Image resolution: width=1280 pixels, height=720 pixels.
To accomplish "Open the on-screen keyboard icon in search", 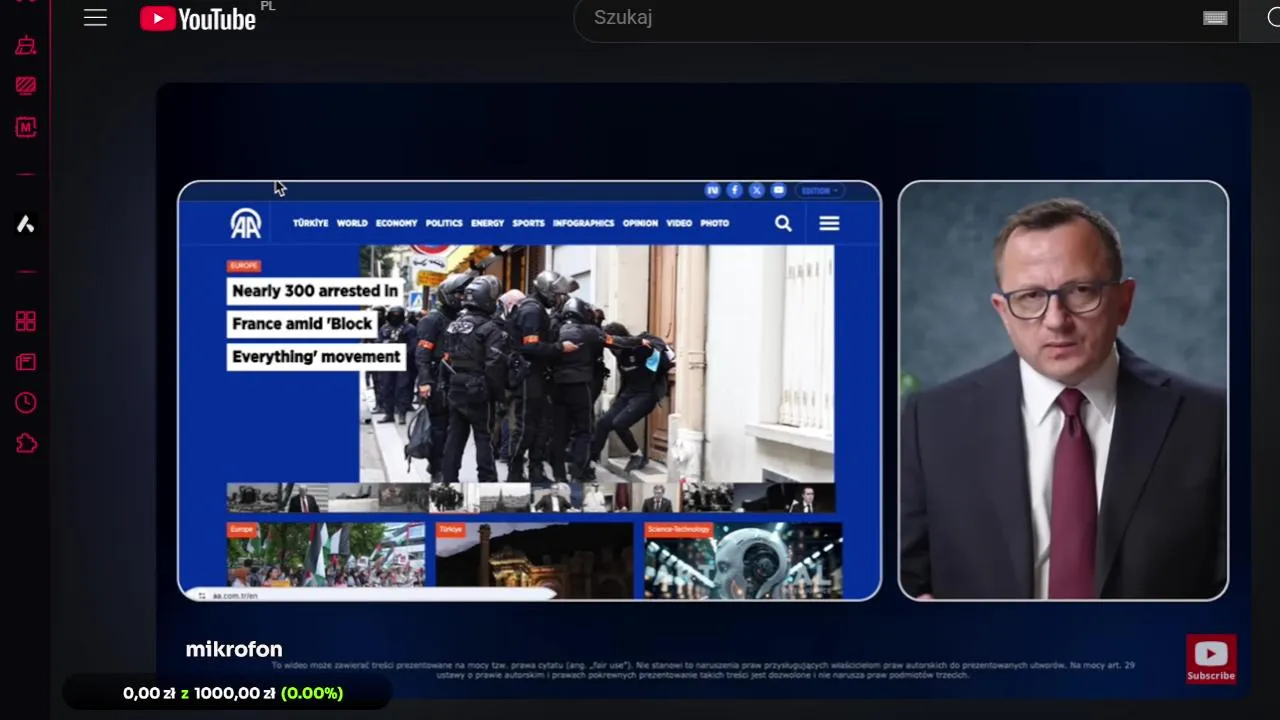I will pyautogui.click(x=1215, y=18).
